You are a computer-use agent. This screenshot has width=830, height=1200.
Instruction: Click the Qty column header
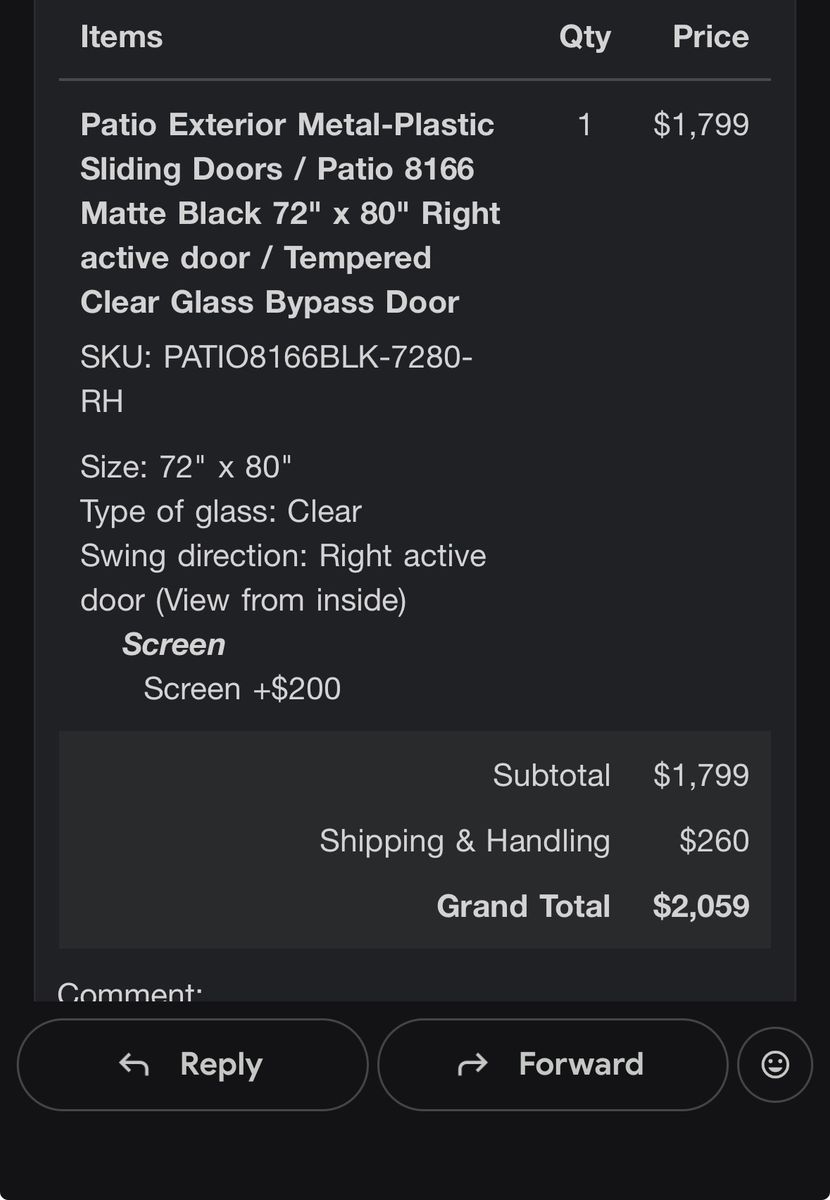585,37
